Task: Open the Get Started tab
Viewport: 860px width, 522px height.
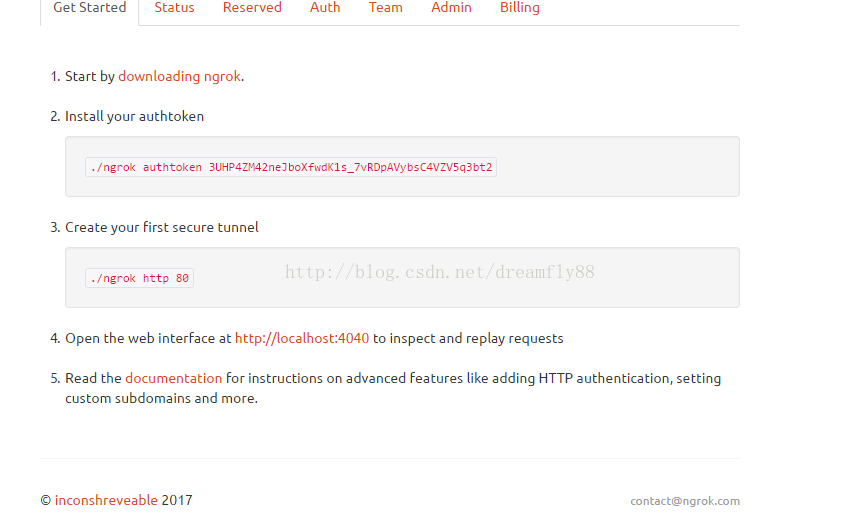Action: pos(89,8)
